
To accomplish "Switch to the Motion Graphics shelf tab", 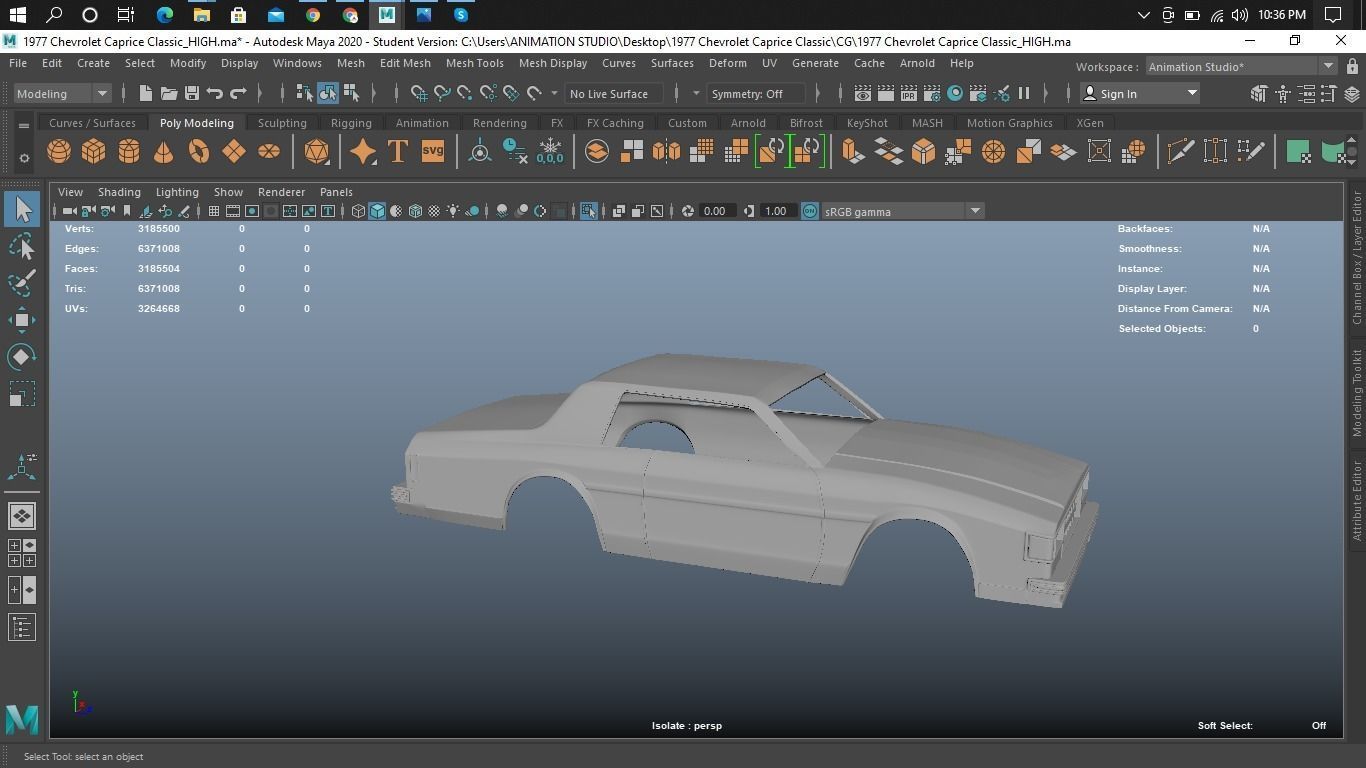I will (1009, 123).
